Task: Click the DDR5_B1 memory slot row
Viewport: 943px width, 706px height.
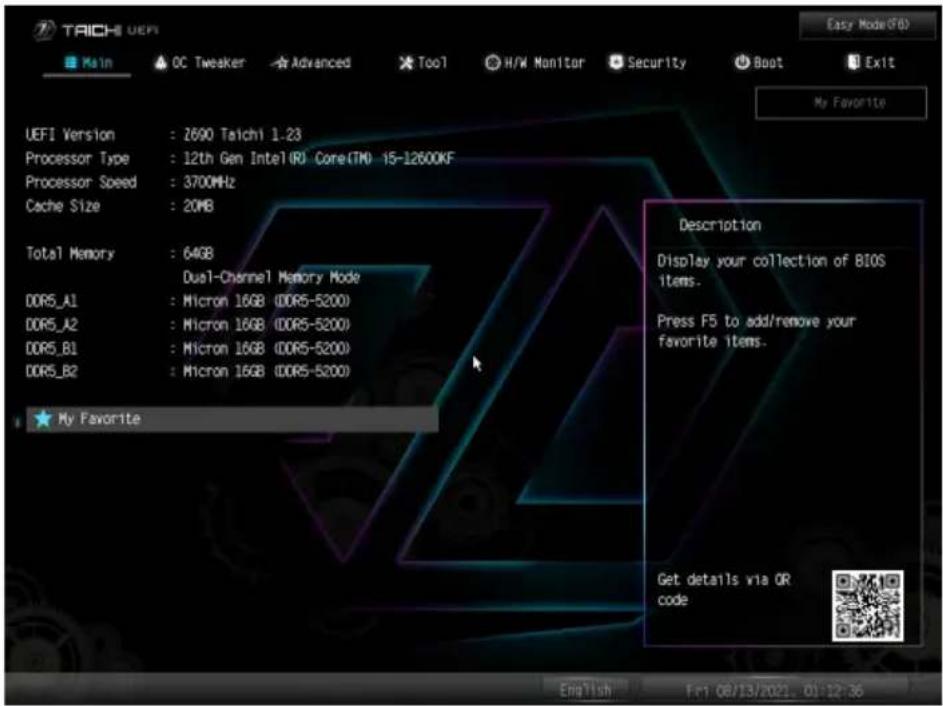Action: point(188,348)
